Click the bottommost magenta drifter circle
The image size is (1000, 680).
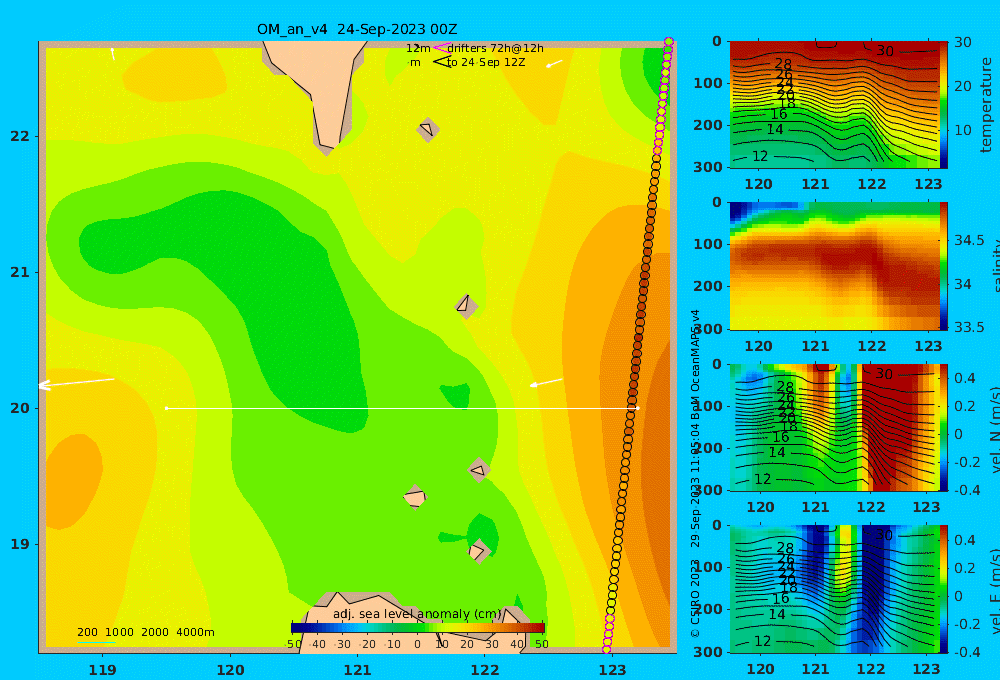pyautogui.click(x=606, y=649)
